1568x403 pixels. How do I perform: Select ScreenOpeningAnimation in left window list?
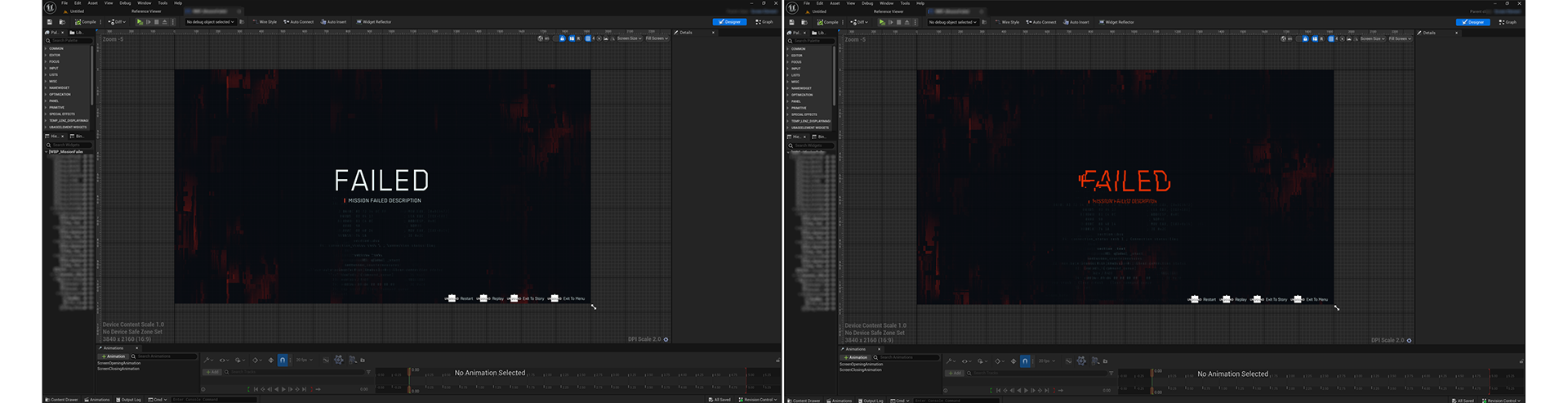click(x=119, y=363)
